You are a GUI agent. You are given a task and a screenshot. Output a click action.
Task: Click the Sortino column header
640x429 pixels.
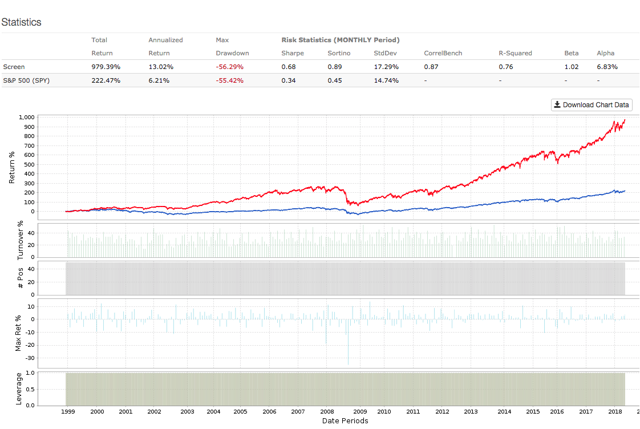point(339,53)
